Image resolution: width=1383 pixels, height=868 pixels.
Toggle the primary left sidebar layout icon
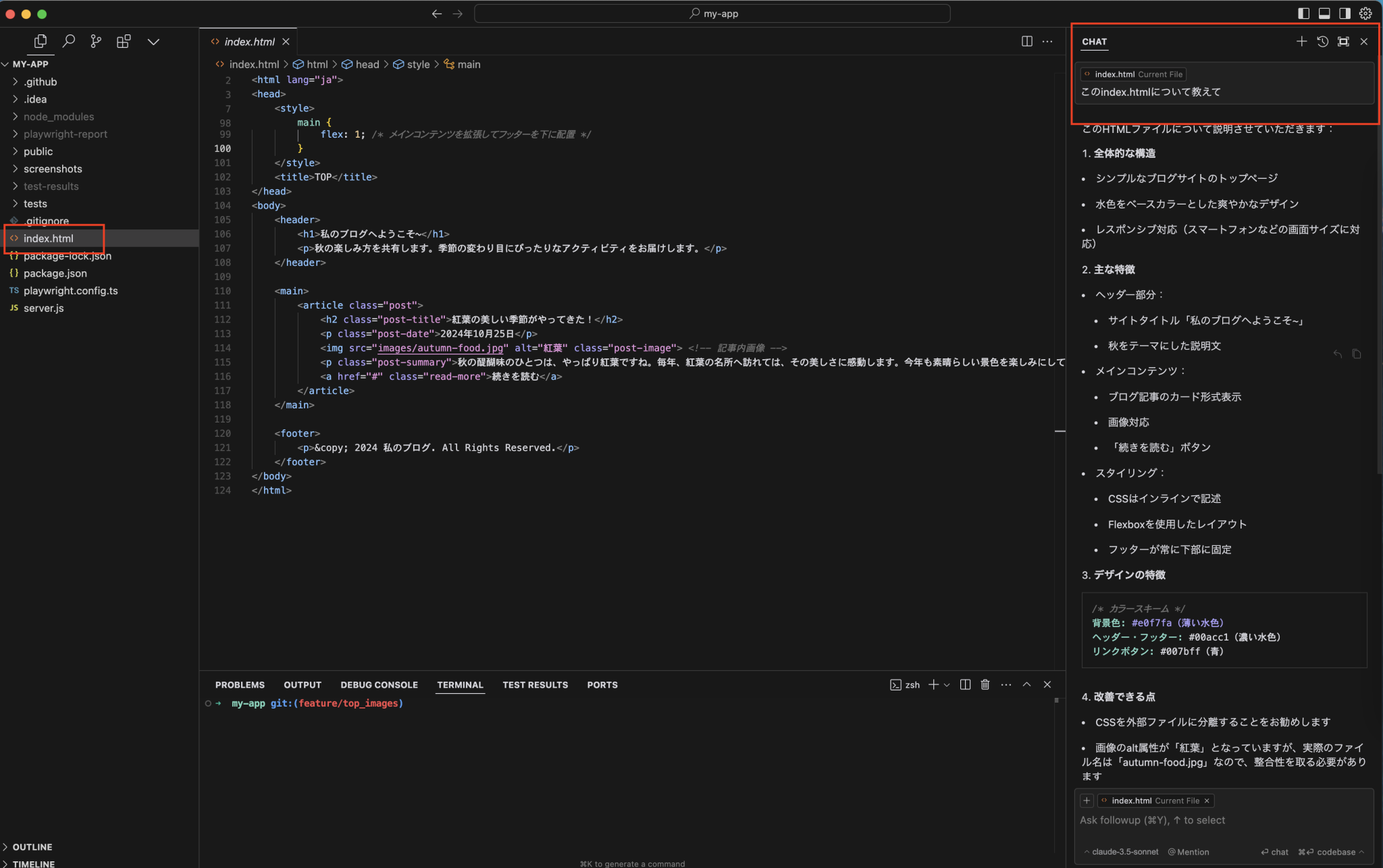(1304, 13)
